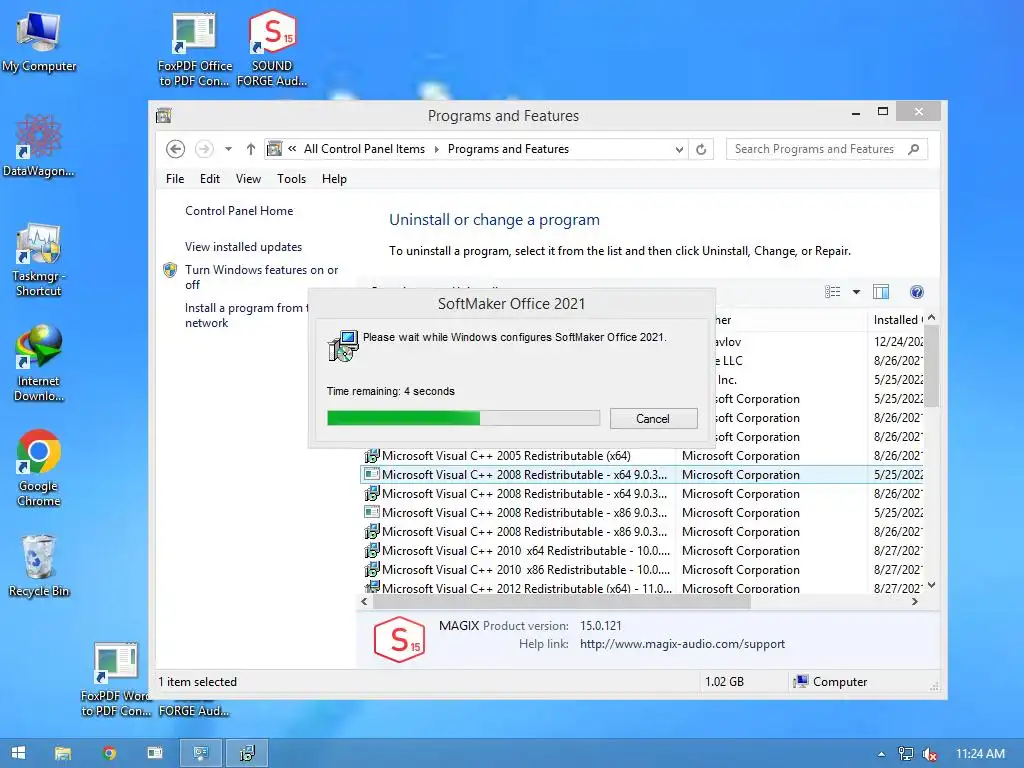
Task: Select Visual C++ 2012 Redistributable (x64) row
Action: [x=643, y=588]
